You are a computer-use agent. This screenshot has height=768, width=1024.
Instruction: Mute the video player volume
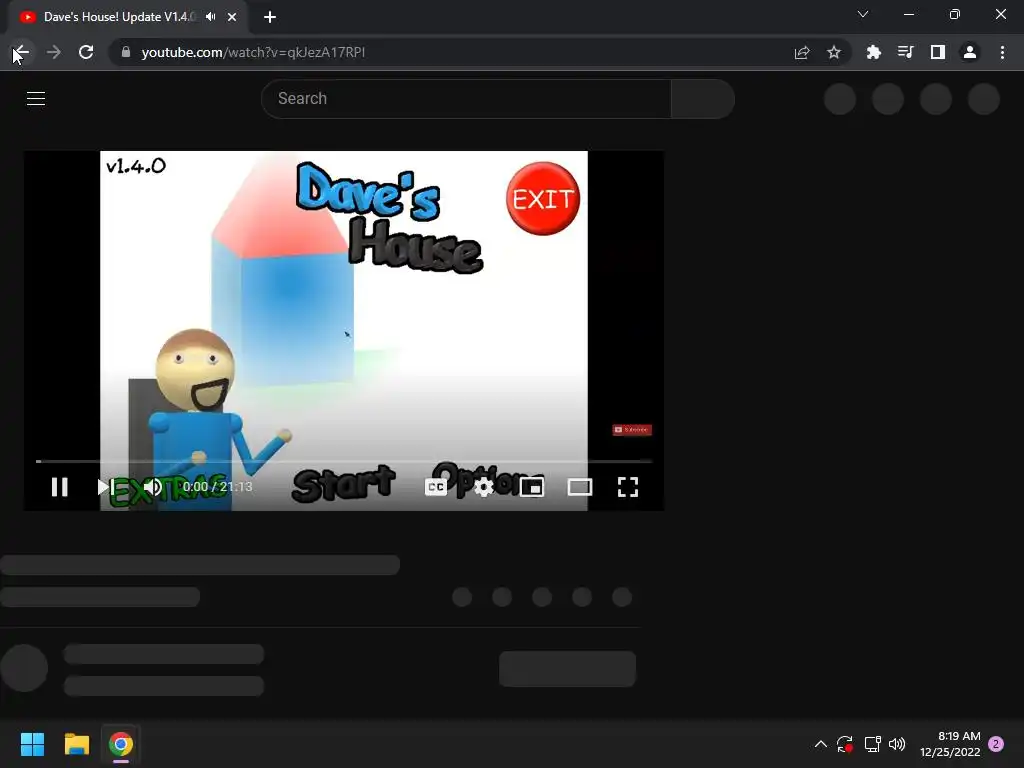(x=153, y=487)
